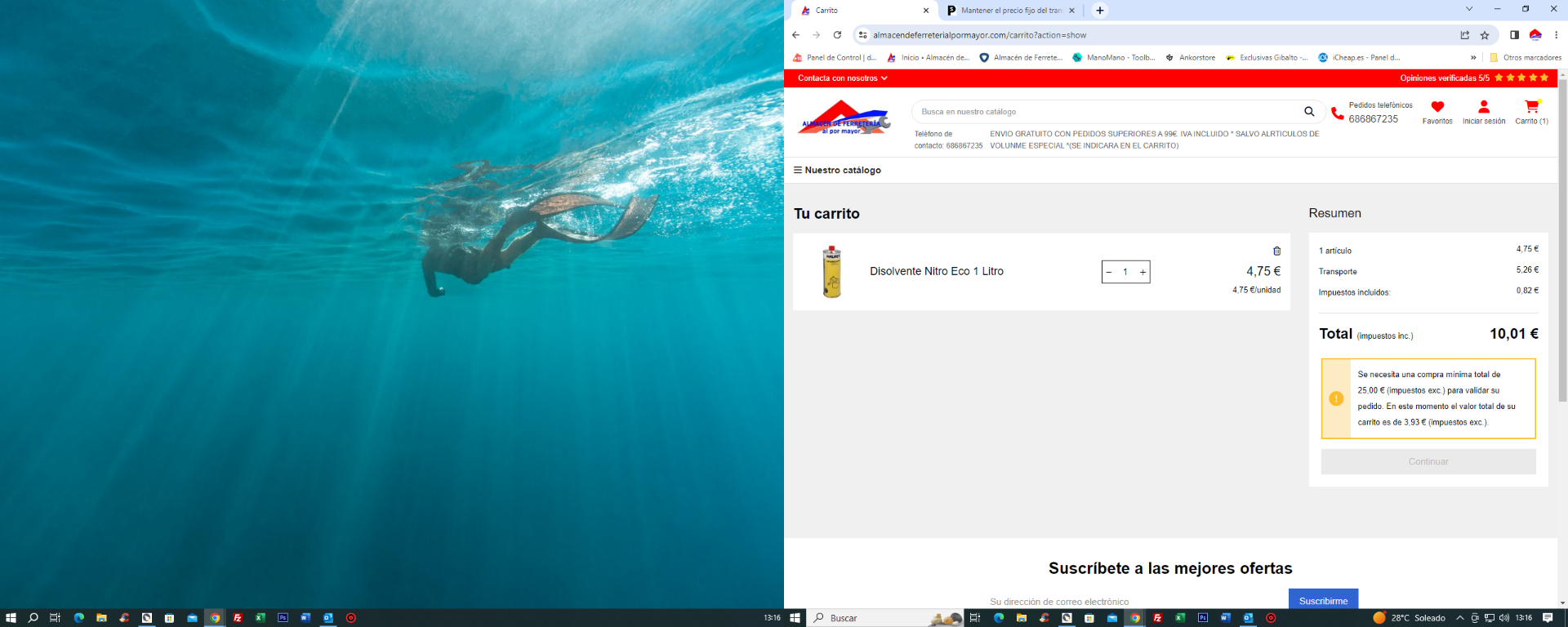Open Chrome's three-dot menu

pos(1556,35)
